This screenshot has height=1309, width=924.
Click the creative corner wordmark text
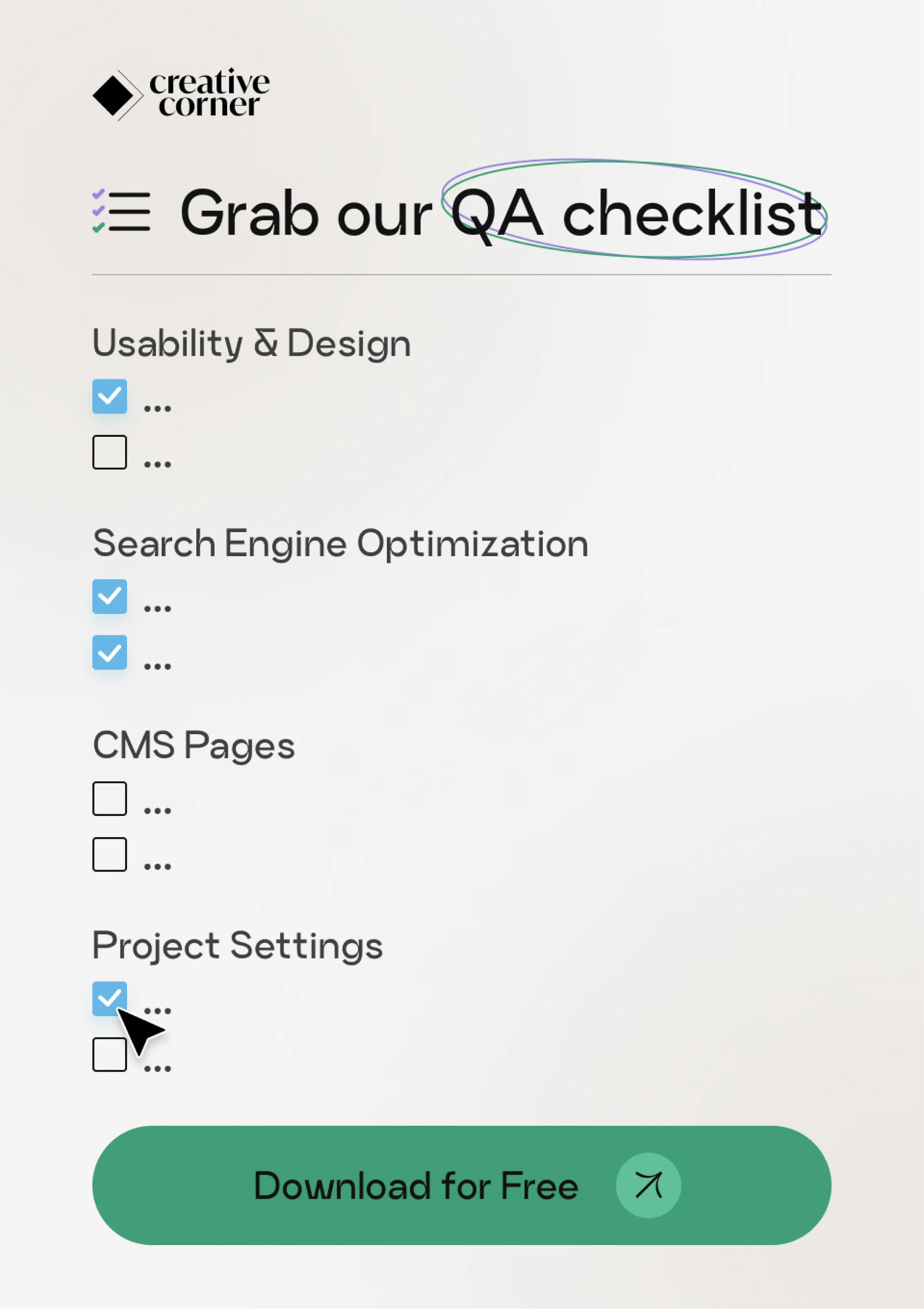pos(209,92)
